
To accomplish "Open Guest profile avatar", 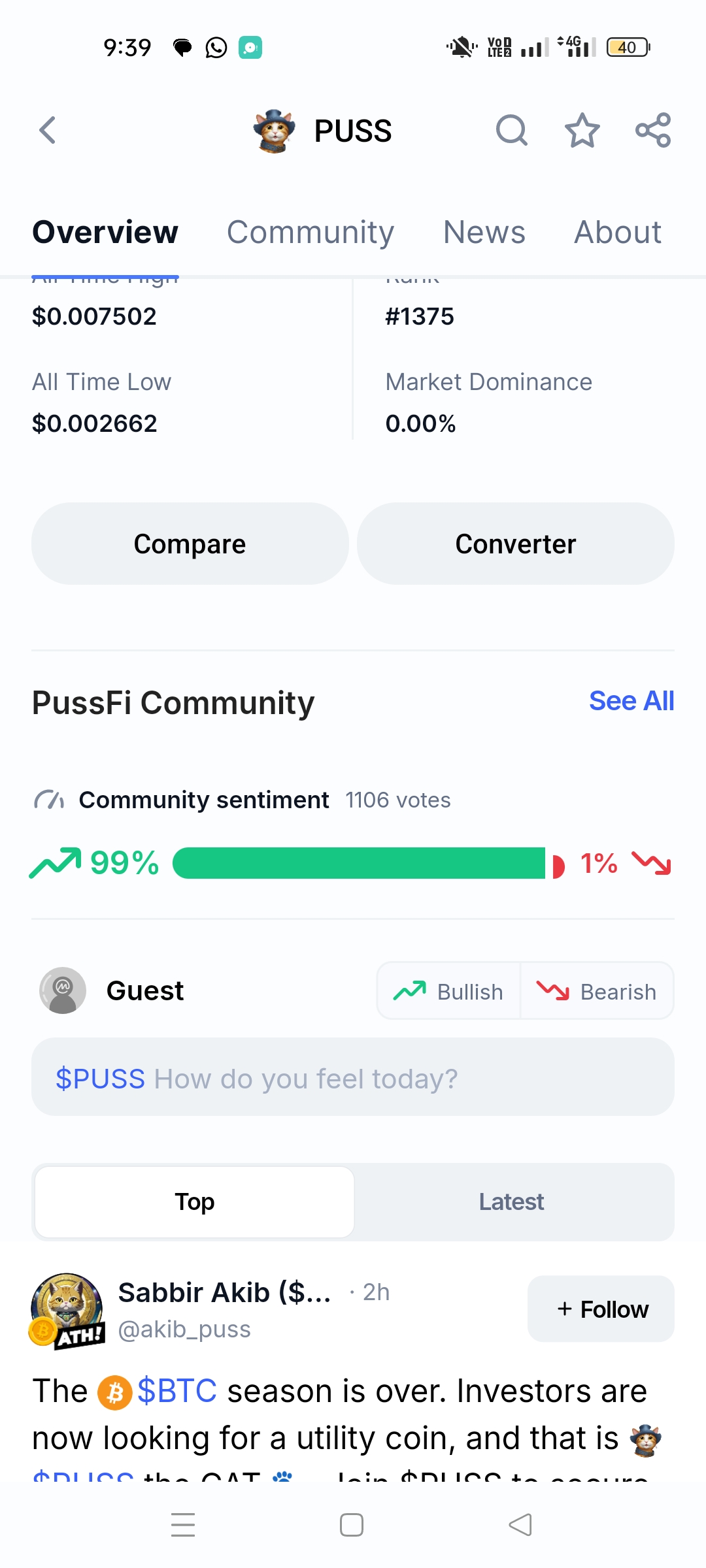I will click(x=63, y=990).
